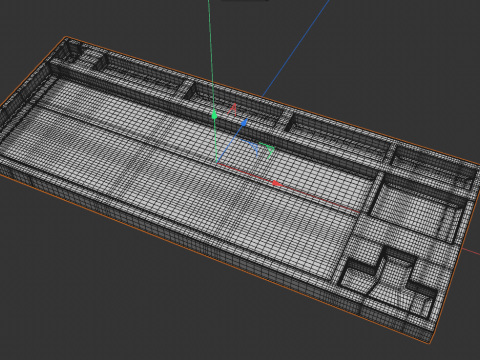Select the red plane-constraint bracket handle

pos(233,110)
